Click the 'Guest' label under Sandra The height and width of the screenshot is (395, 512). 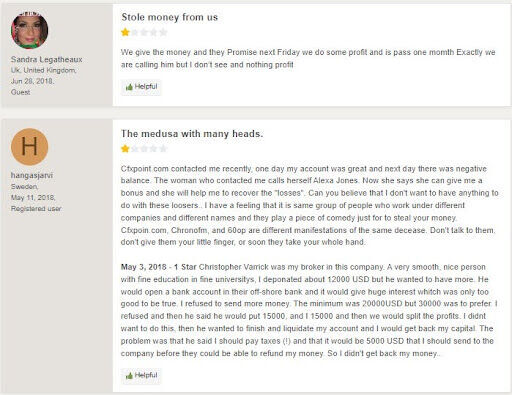click(x=20, y=92)
